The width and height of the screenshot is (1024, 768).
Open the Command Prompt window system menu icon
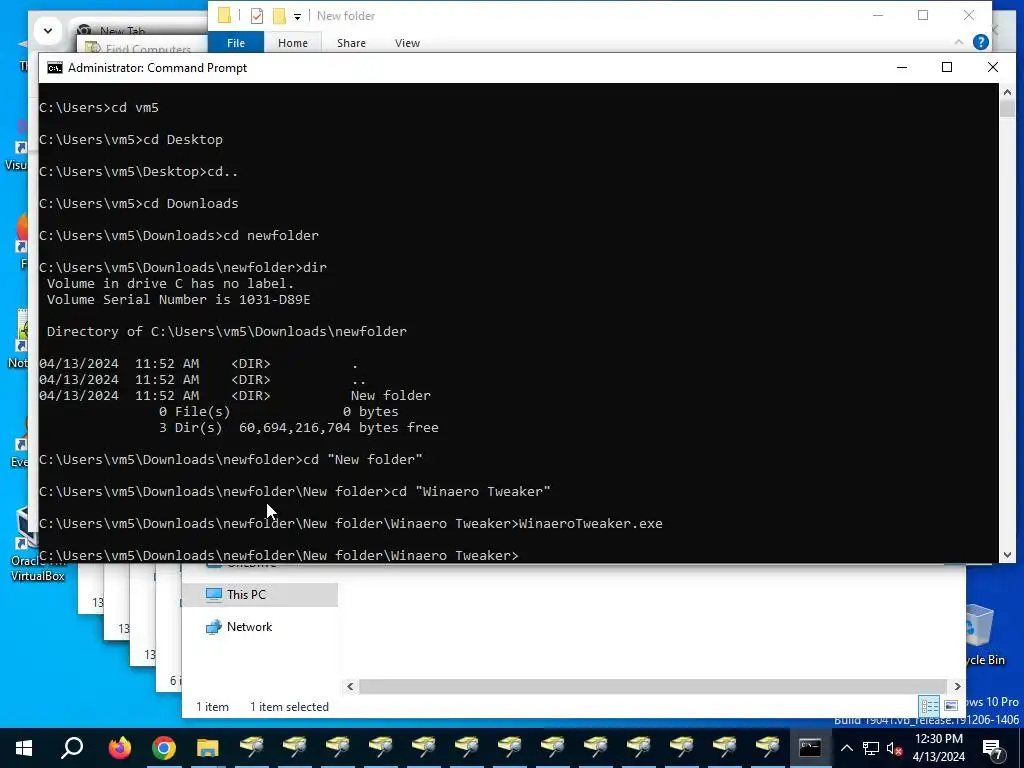[55, 68]
